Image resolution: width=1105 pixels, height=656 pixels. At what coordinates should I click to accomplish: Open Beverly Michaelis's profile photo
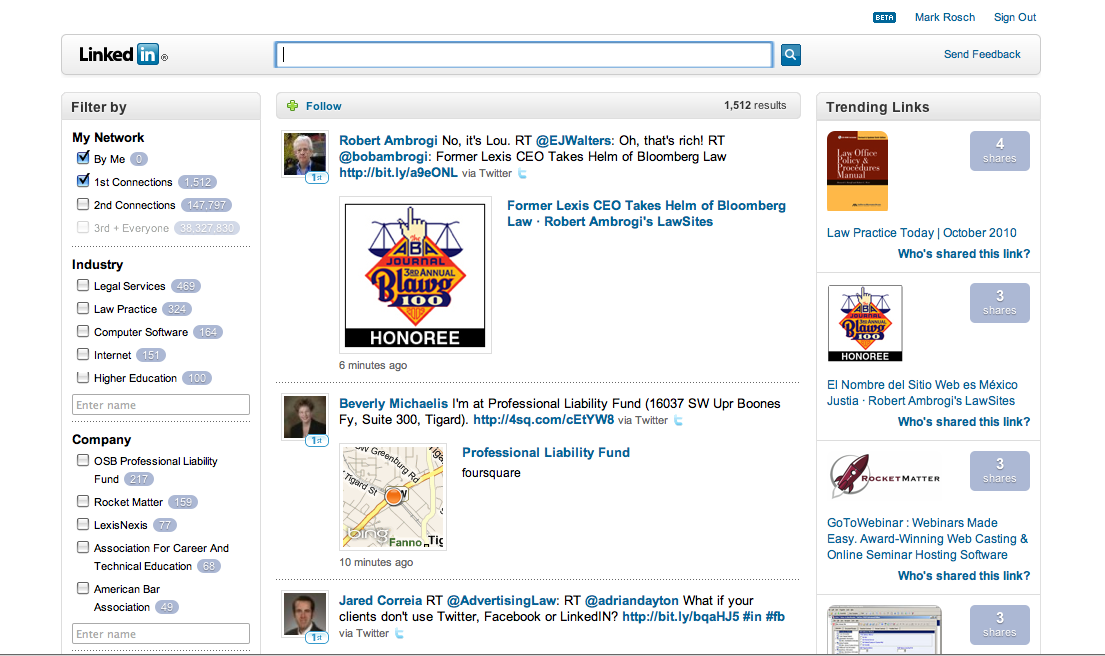pos(304,416)
